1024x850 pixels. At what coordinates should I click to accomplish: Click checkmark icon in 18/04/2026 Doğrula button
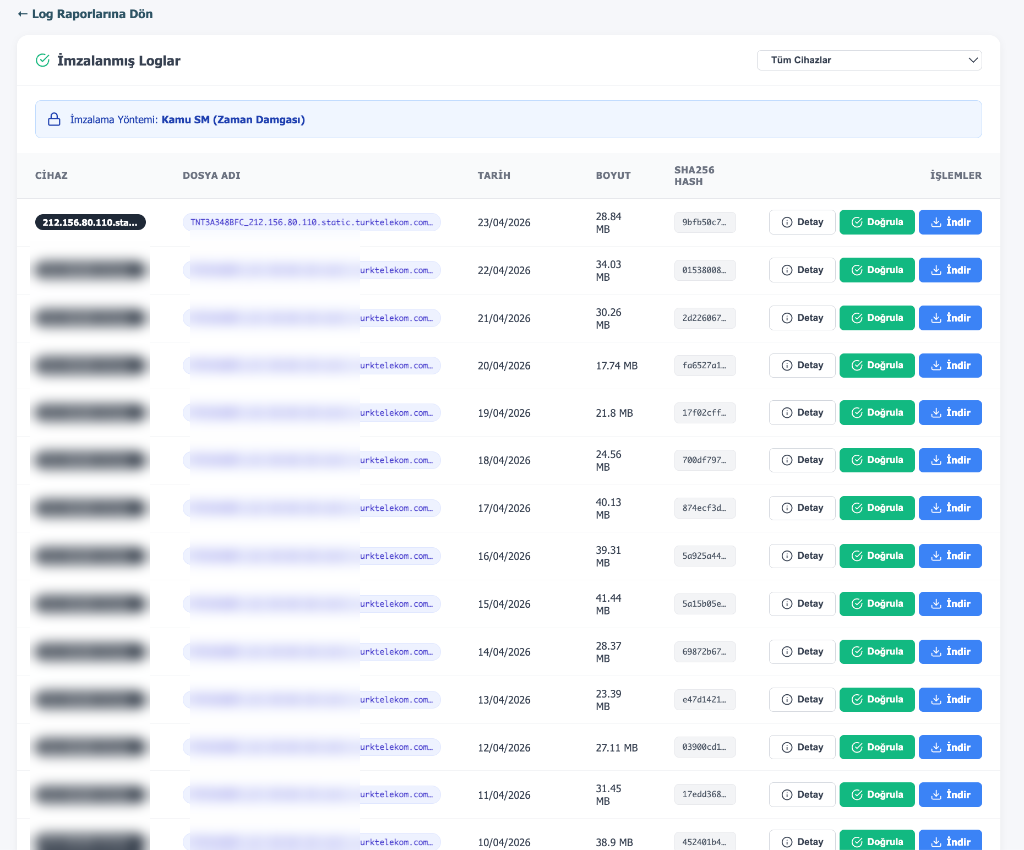coord(857,460)
